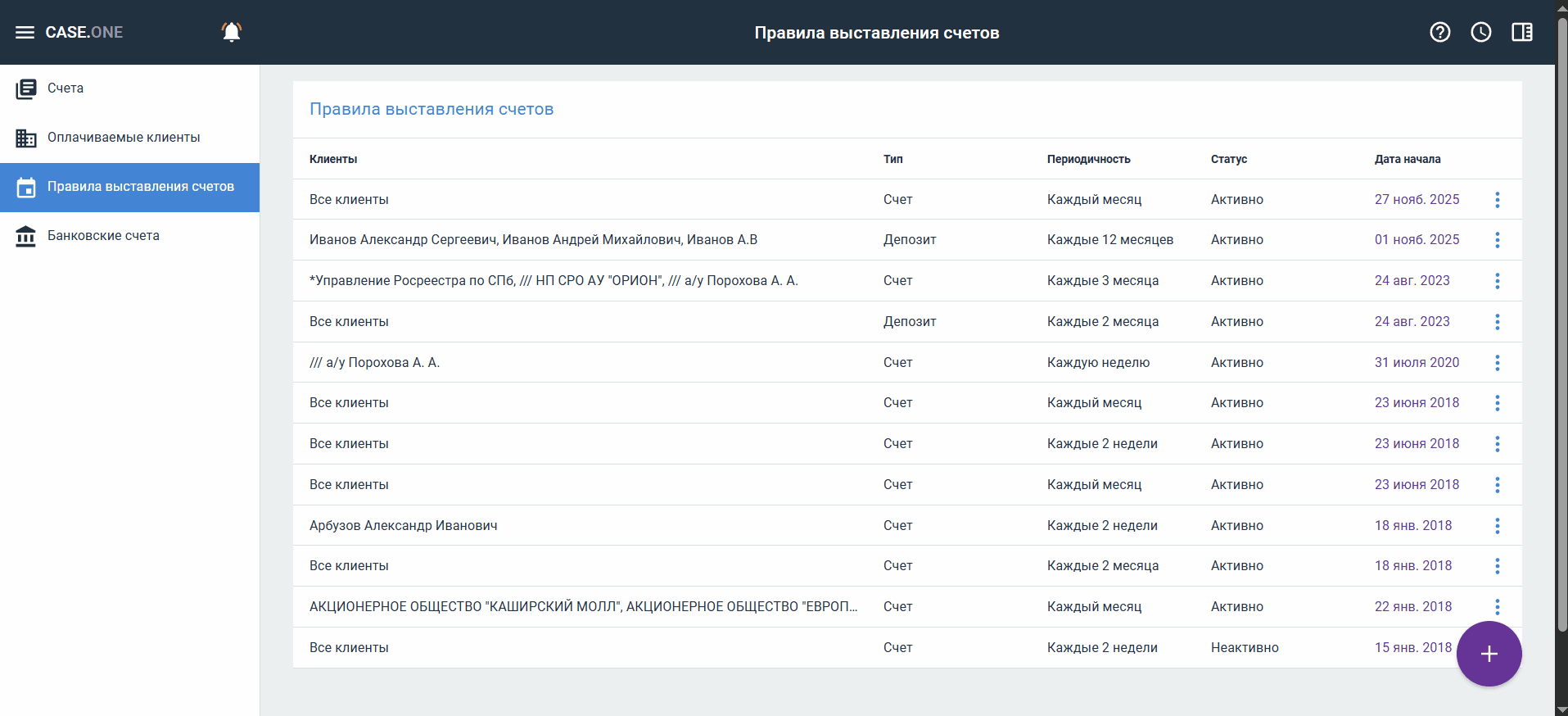This screenshot has height=716, width=1568.
Task: Click the Счета sidebar icon
Action: click(26, 88)
